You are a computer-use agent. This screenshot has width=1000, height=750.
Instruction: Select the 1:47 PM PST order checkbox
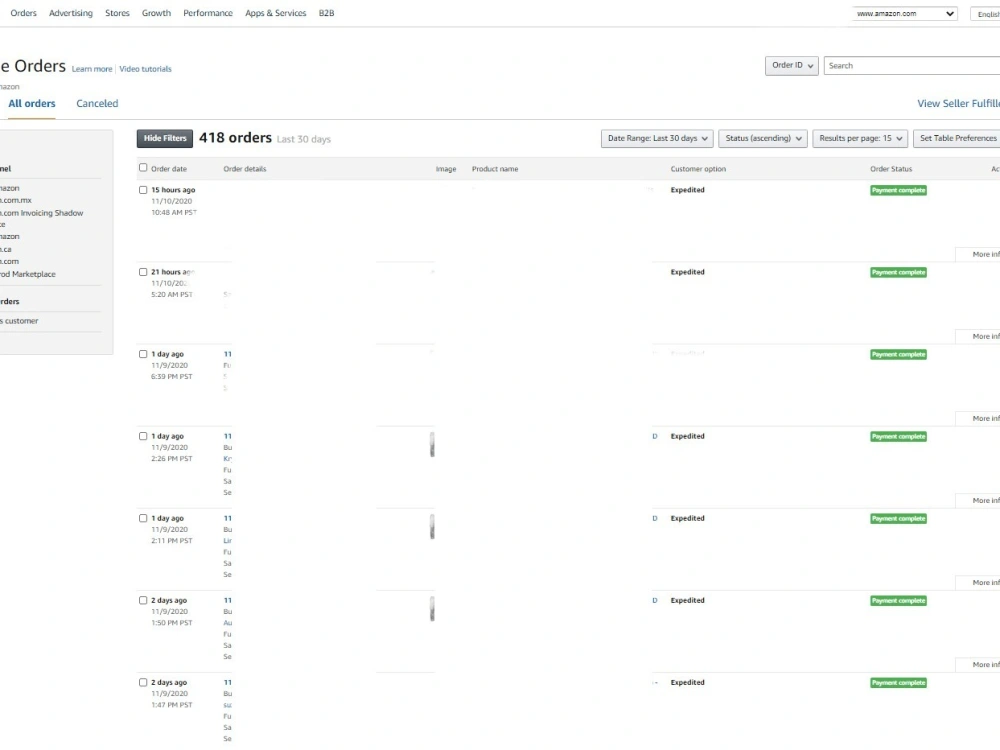point(143,683)
